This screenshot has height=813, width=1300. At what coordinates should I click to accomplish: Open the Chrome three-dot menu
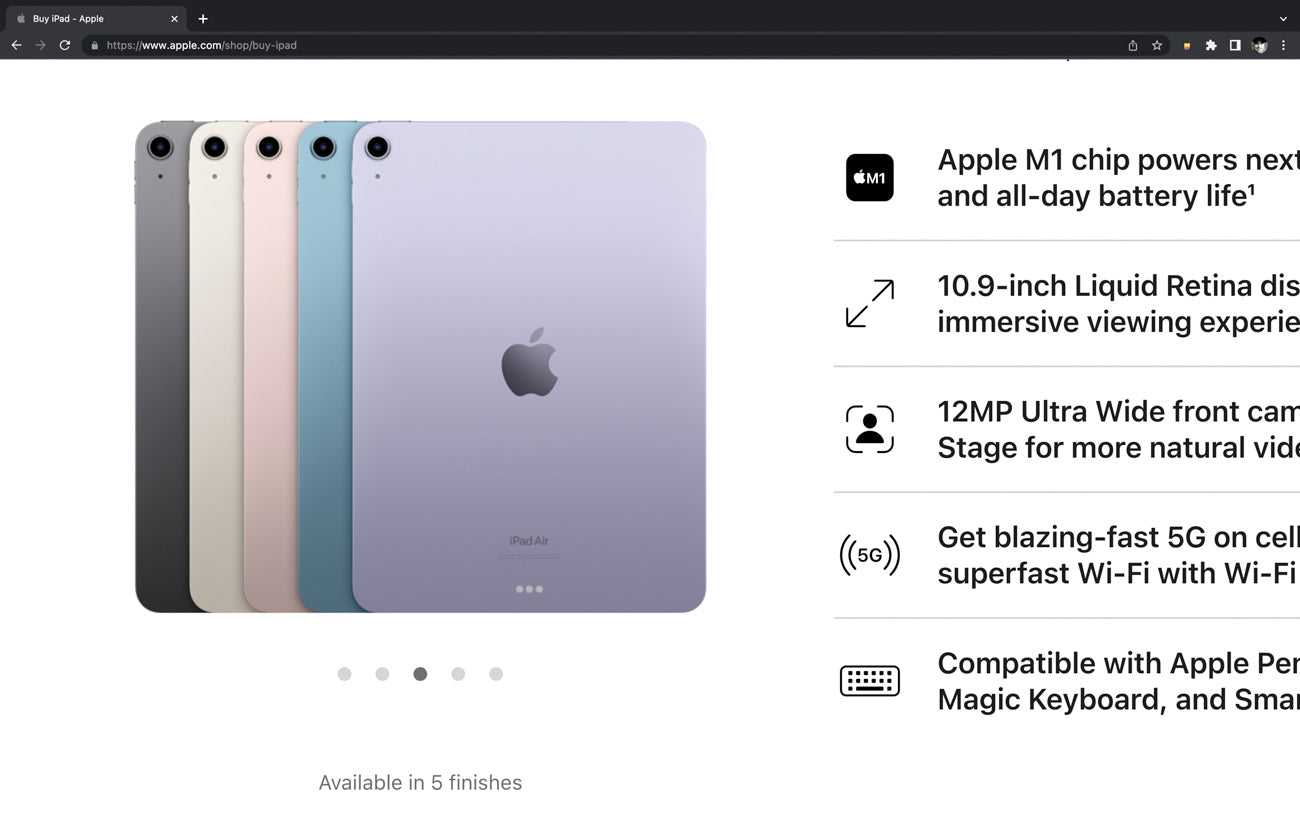pyautogui.click(x=1283, y=45)
